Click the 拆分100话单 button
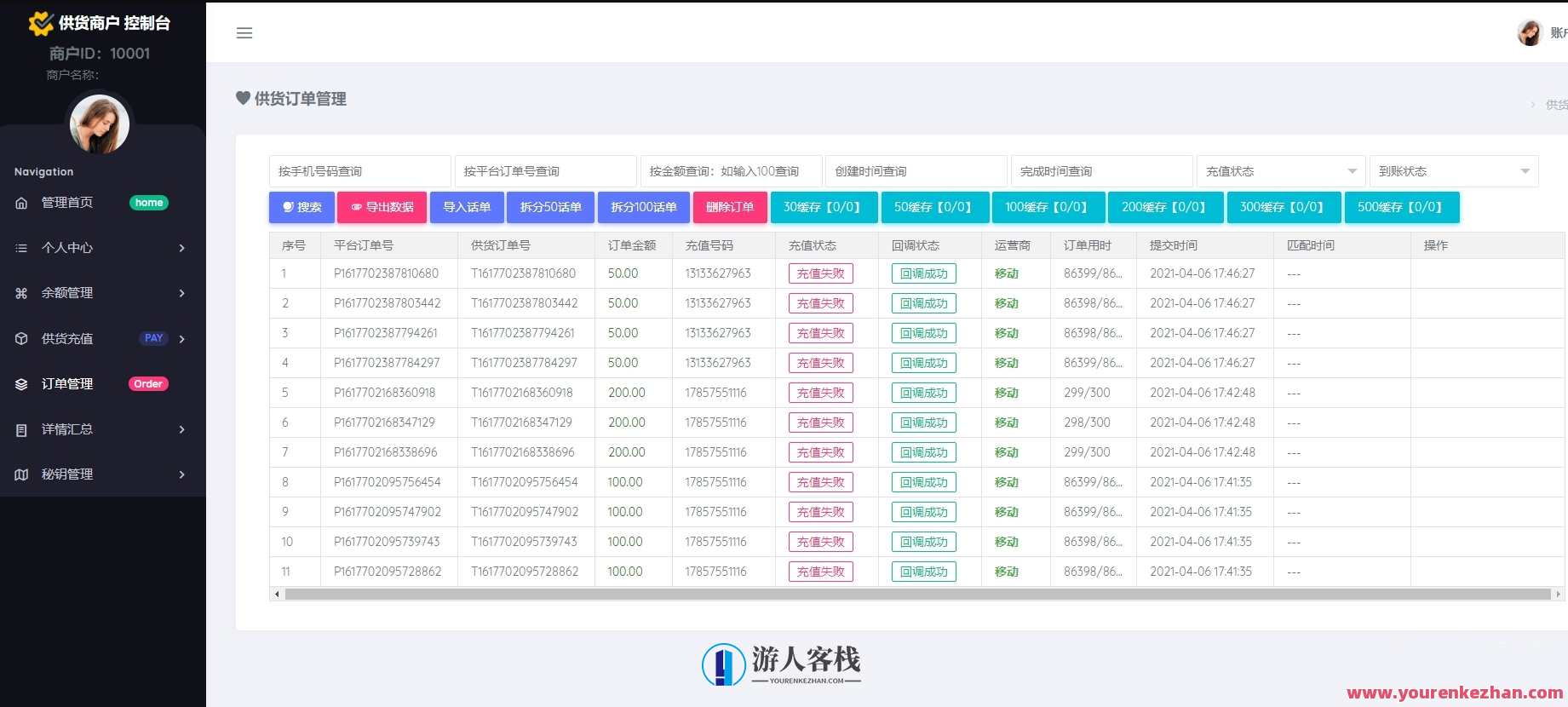The image size is (1568, 707). [x=644, y=207]
